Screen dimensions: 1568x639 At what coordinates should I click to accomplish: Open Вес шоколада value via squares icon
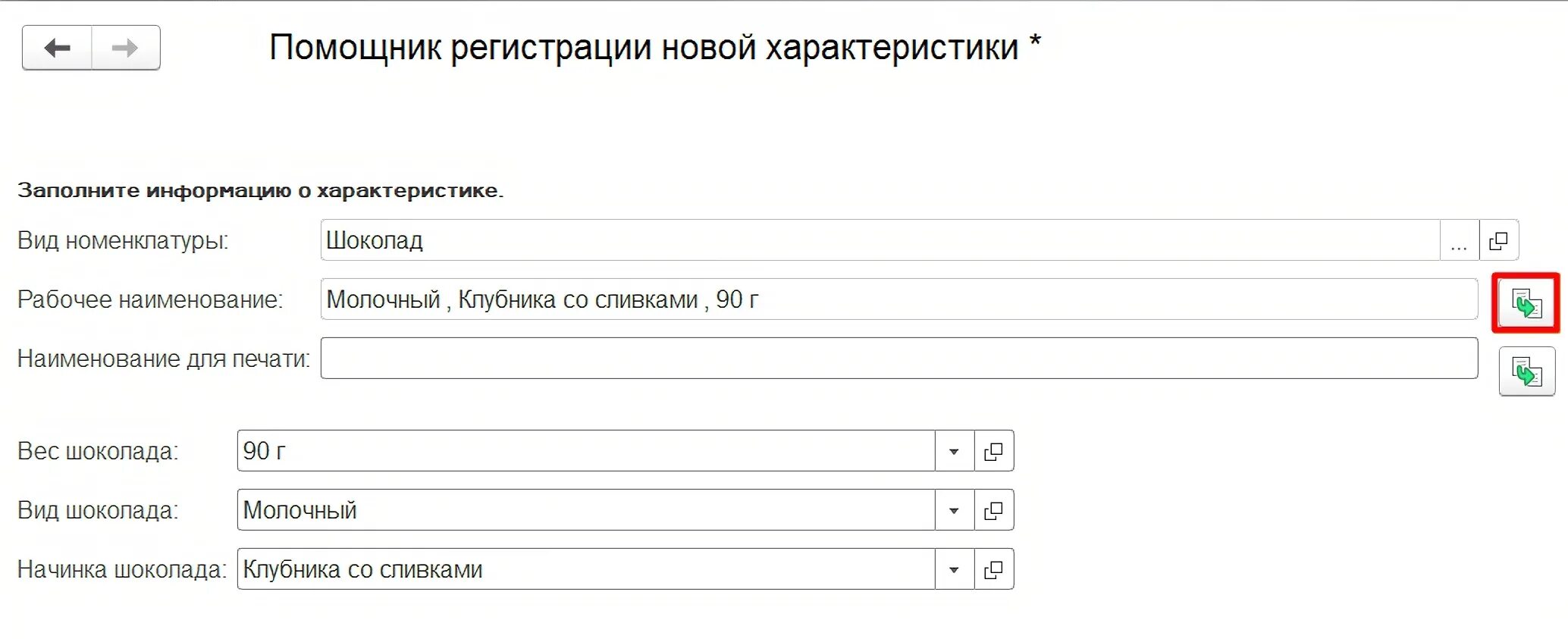coord(993,452)
